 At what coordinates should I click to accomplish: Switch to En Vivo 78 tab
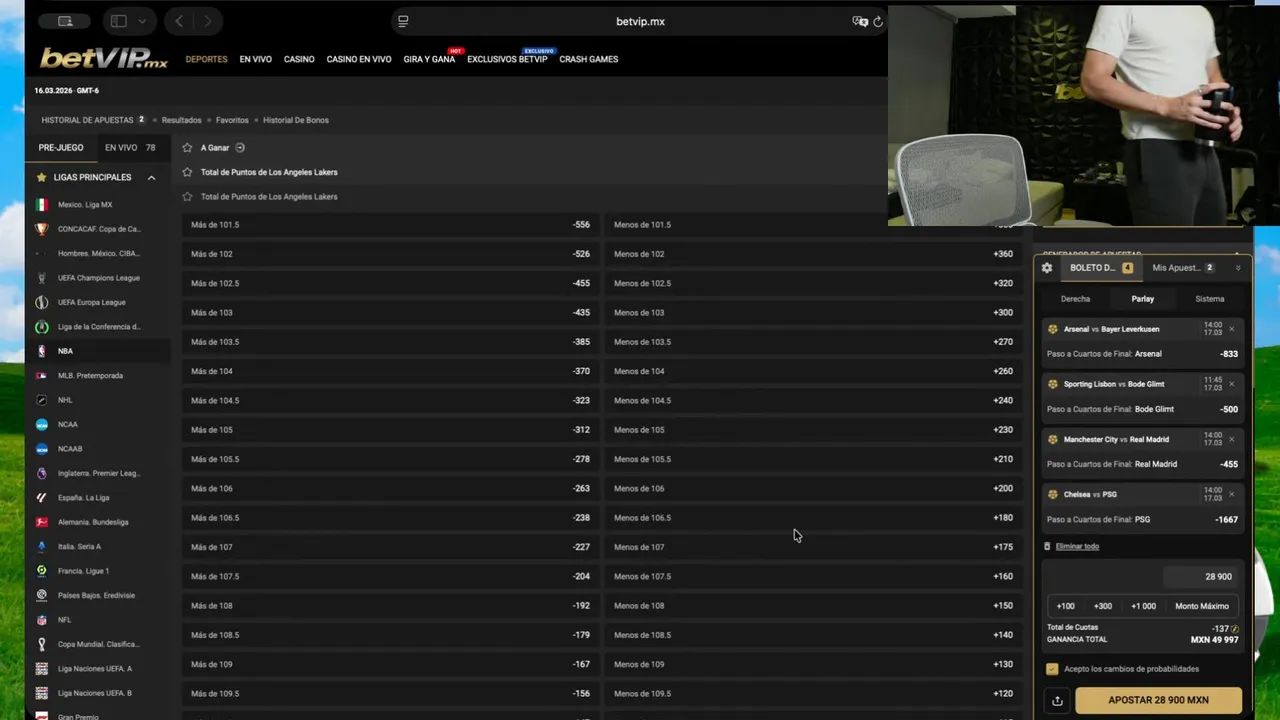point(130,147)
